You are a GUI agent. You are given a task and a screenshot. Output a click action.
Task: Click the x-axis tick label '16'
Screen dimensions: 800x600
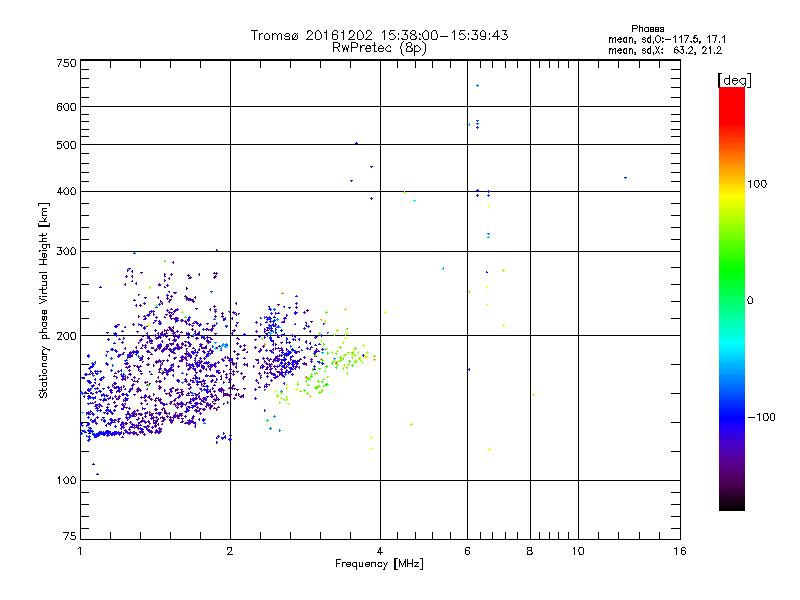[x=680, y=551]
